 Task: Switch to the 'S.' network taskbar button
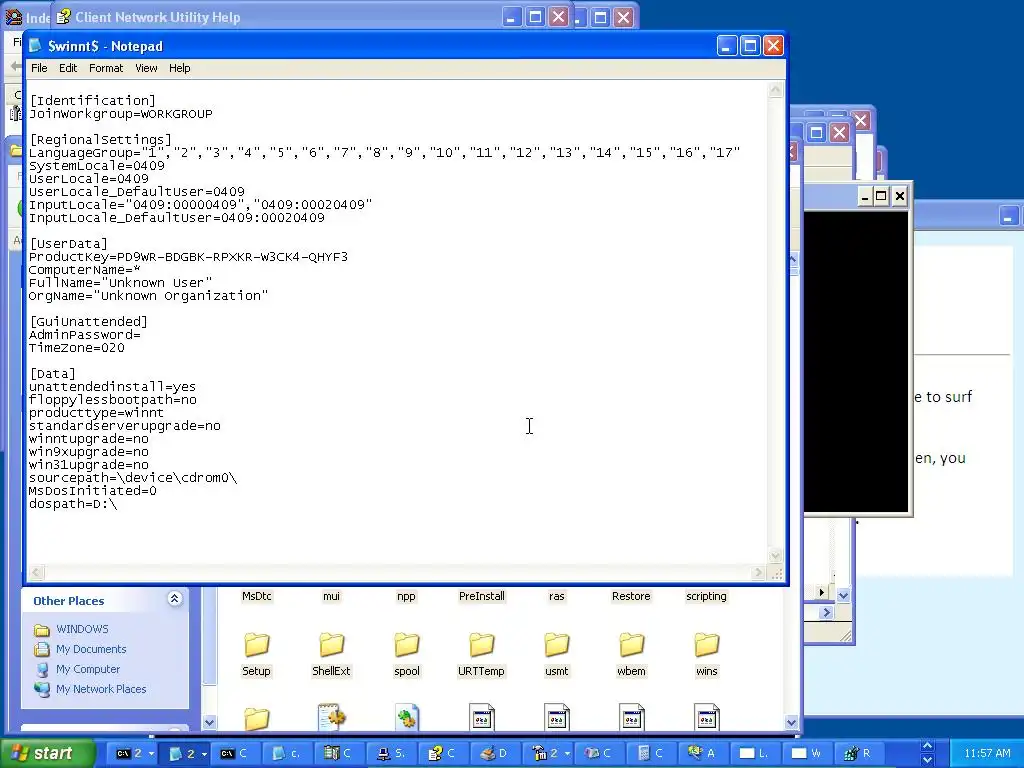392,753
